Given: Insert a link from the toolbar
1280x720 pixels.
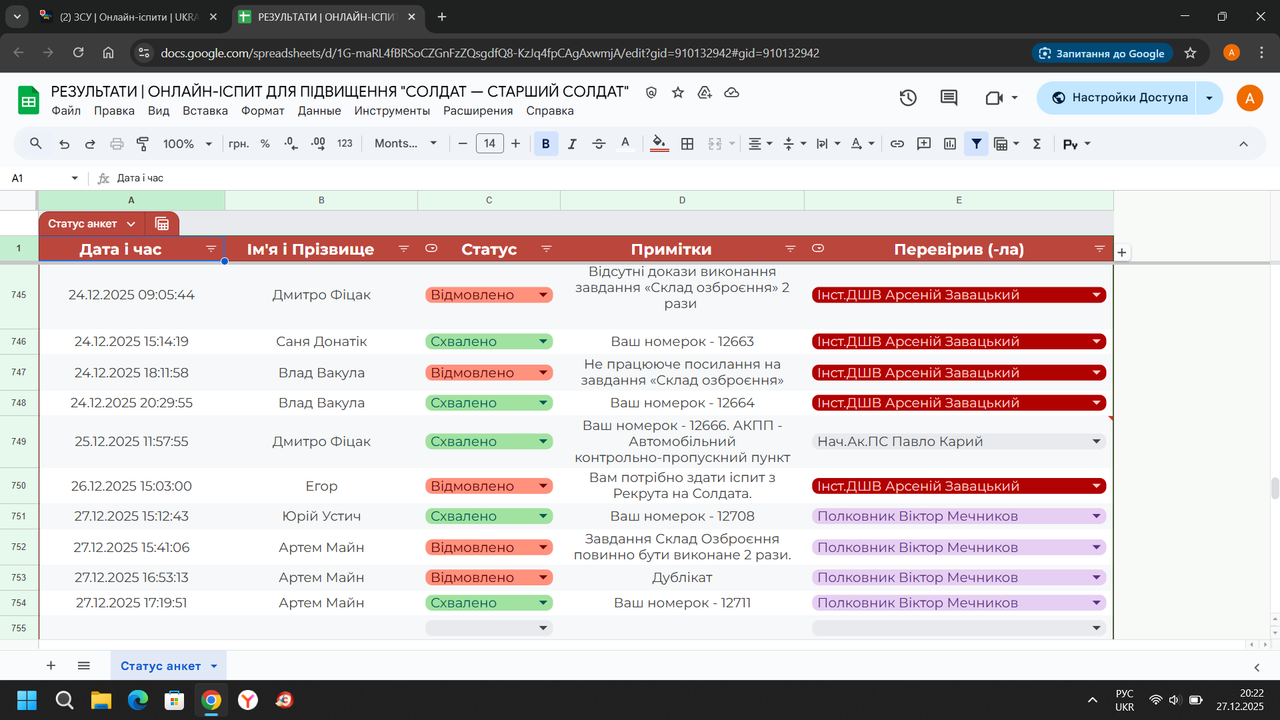Looking at the screenshot, I should [897, 144].
